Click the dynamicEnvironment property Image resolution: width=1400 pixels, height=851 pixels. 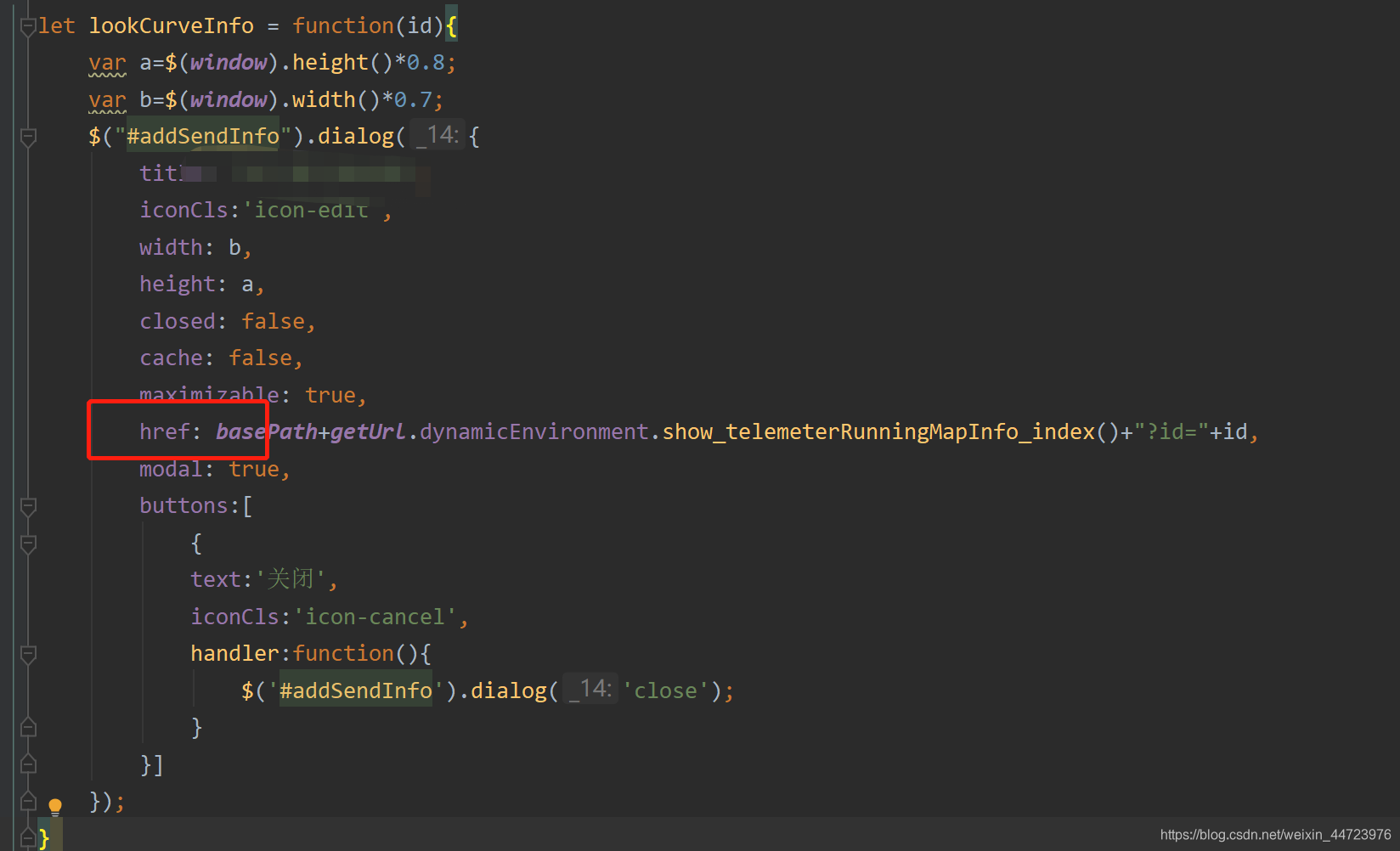pos(534,432)
